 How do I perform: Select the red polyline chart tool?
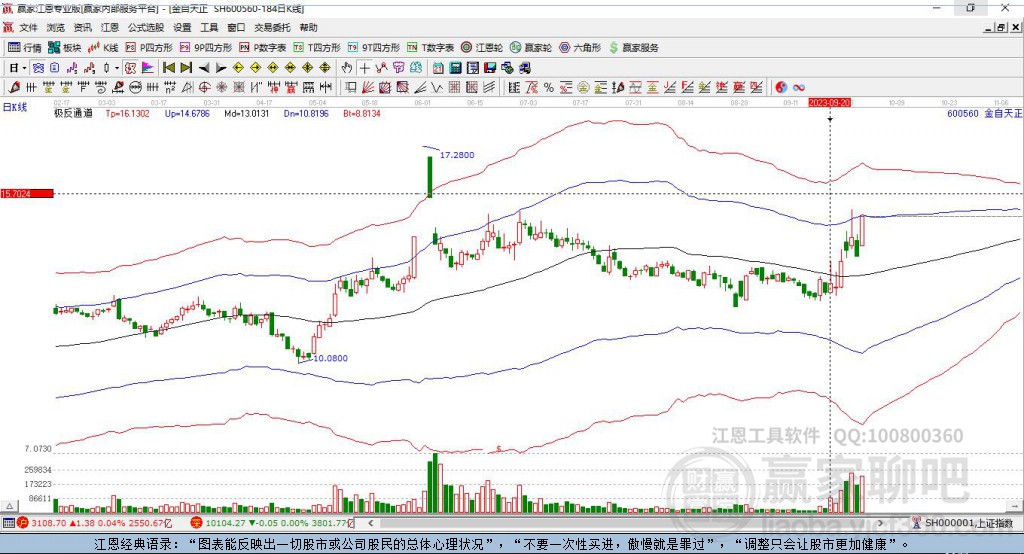coord(381,68)
